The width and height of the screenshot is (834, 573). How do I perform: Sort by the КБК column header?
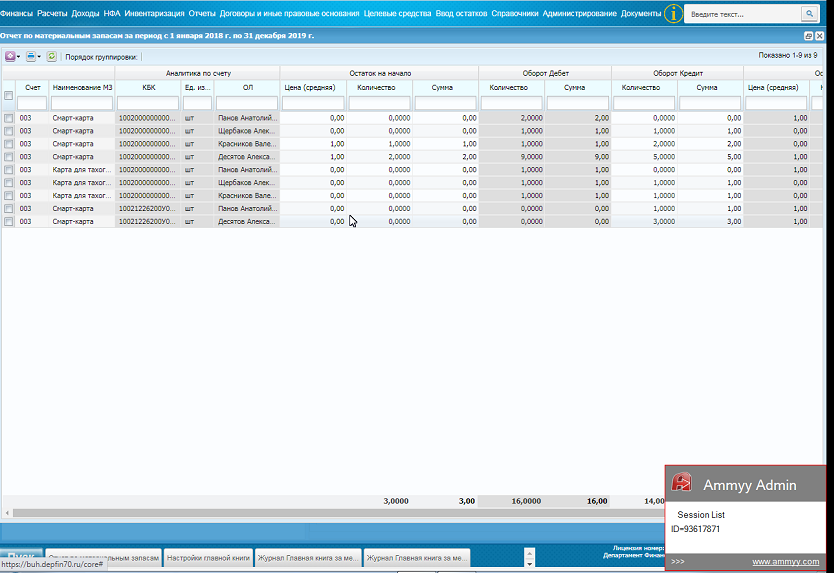pos(148,88)
